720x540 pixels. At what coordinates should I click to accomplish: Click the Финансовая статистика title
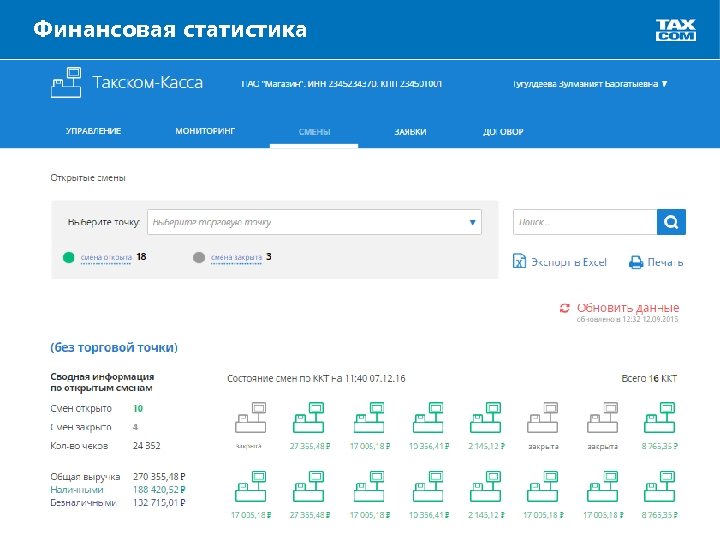pos(170,29)
